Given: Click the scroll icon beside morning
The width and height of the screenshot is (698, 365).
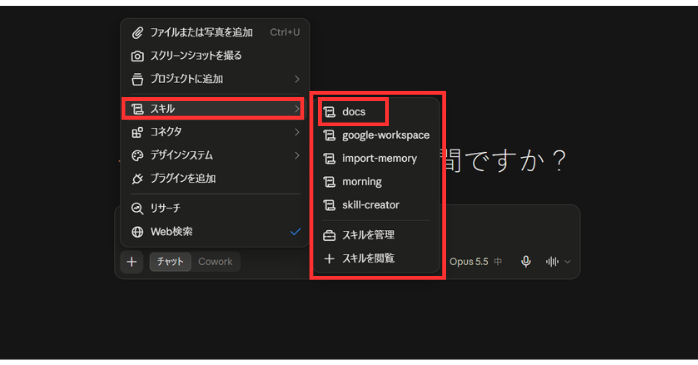Looking at the screenshot, I should (329, 182).
